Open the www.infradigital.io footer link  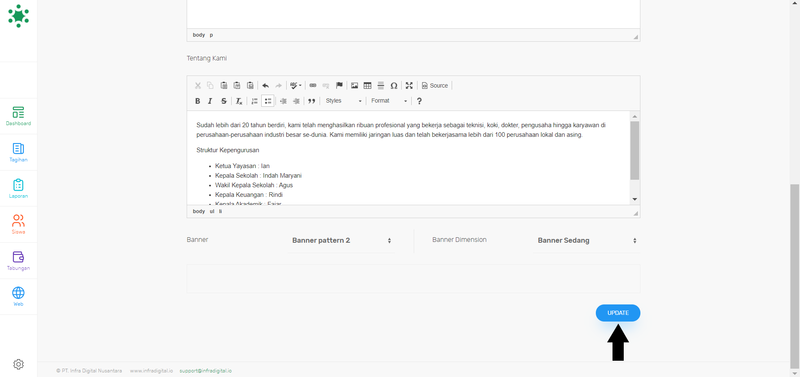tap(152, 371)
